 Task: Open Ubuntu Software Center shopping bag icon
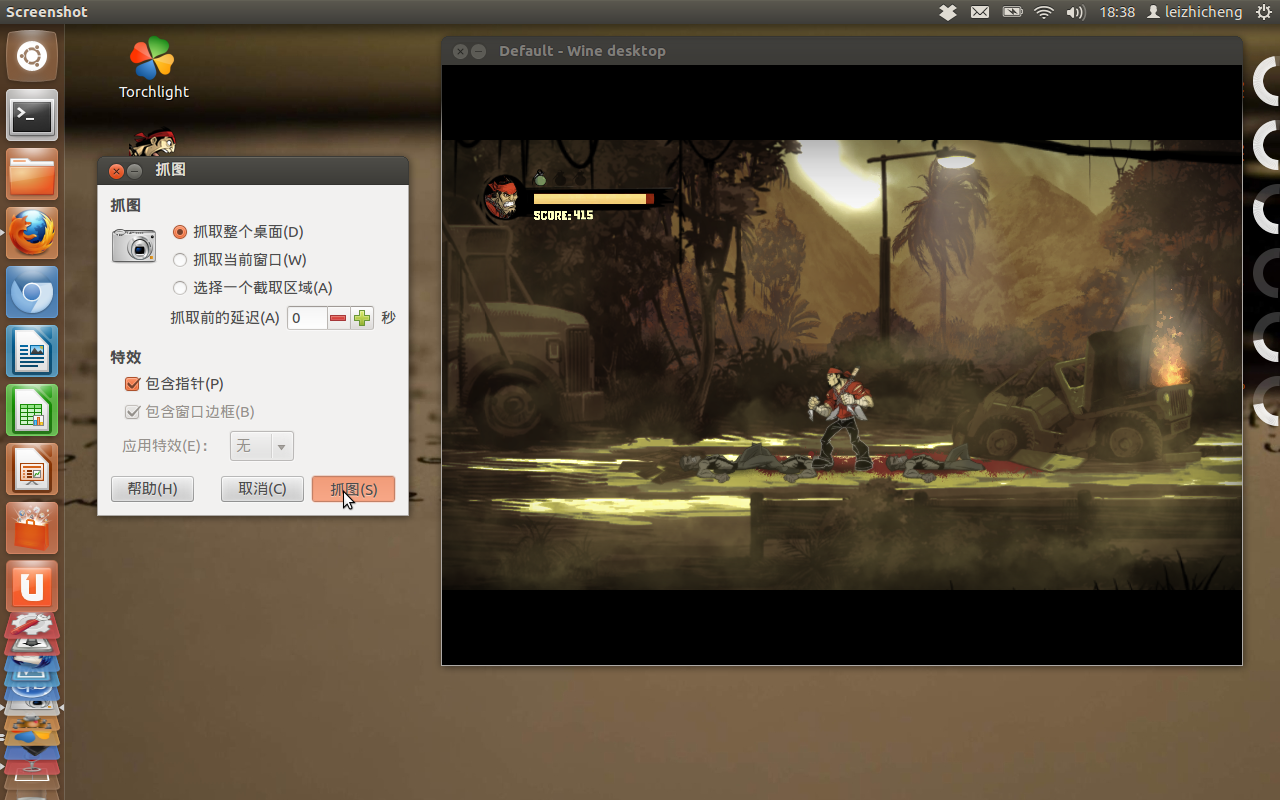click(x=32, y=528)
